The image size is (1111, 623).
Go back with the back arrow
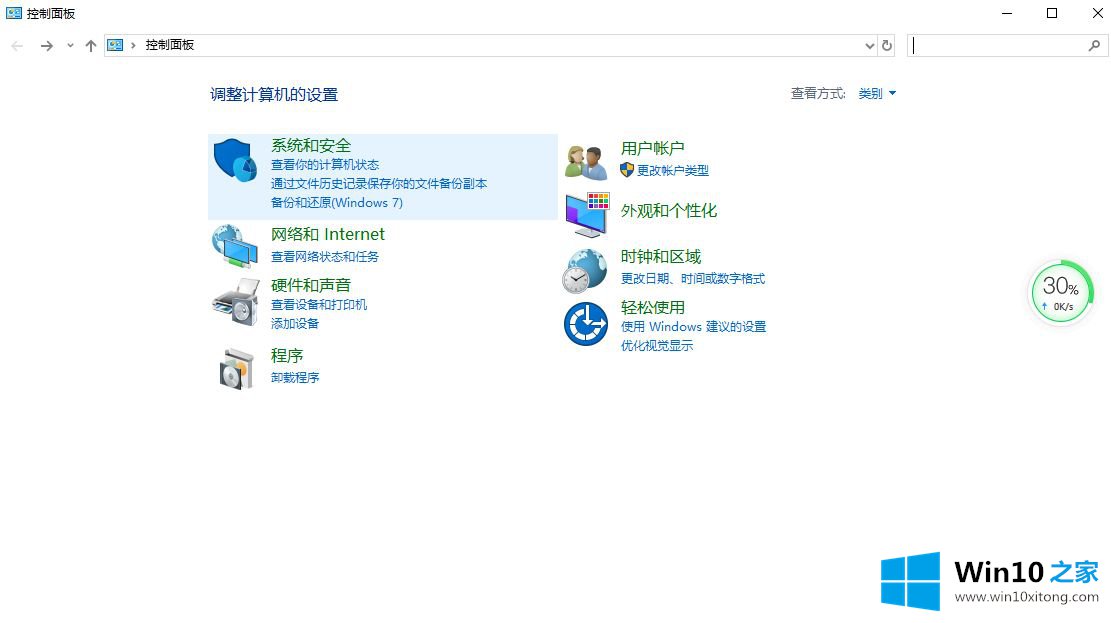(17, 46)
